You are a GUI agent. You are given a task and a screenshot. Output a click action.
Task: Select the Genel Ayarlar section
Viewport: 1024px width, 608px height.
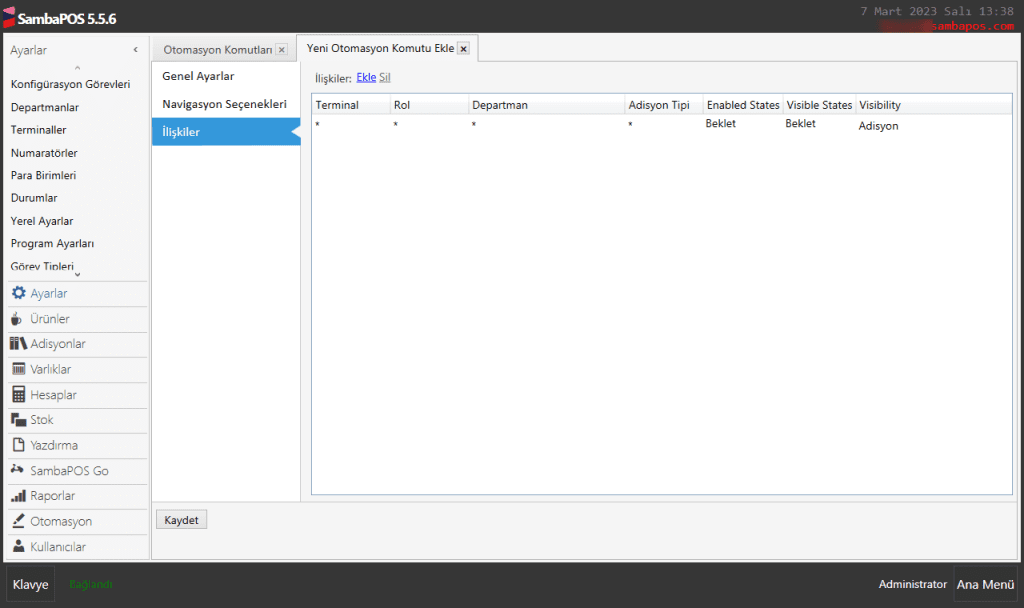click(x=198, y=76)
